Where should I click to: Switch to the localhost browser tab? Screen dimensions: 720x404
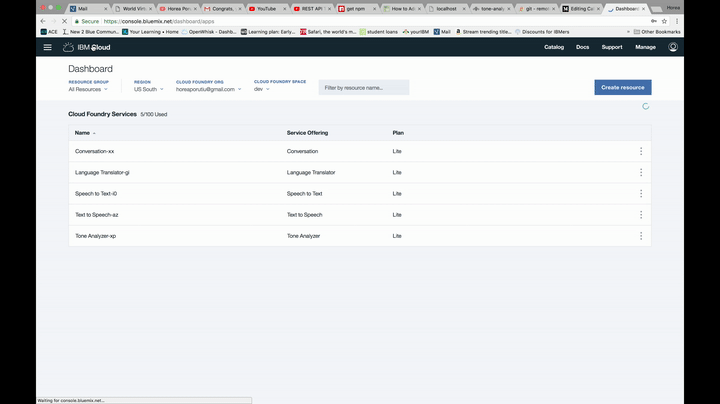[x=446, y=9]
